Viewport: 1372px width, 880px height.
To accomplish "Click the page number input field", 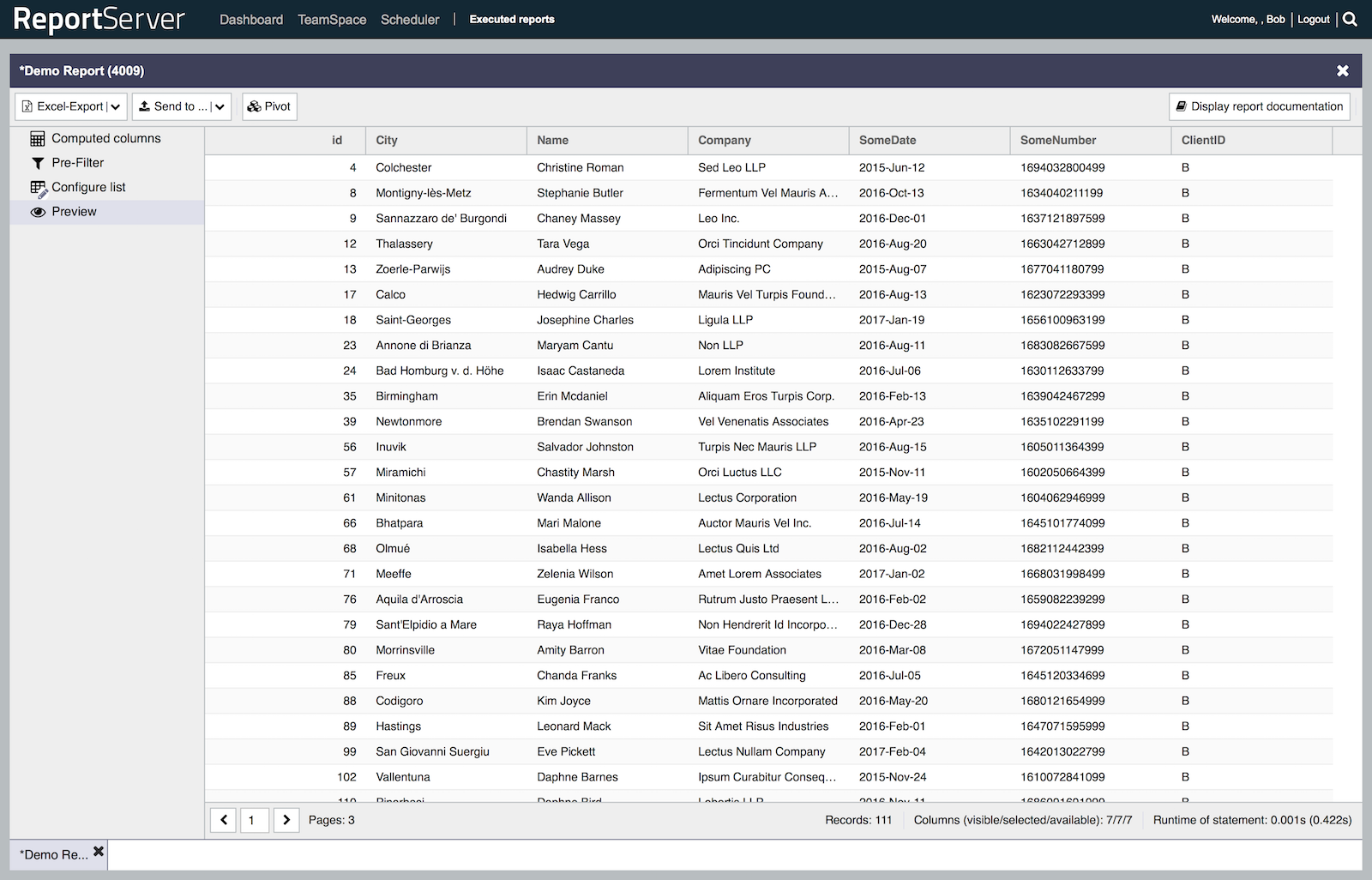I will coord(255,820).
